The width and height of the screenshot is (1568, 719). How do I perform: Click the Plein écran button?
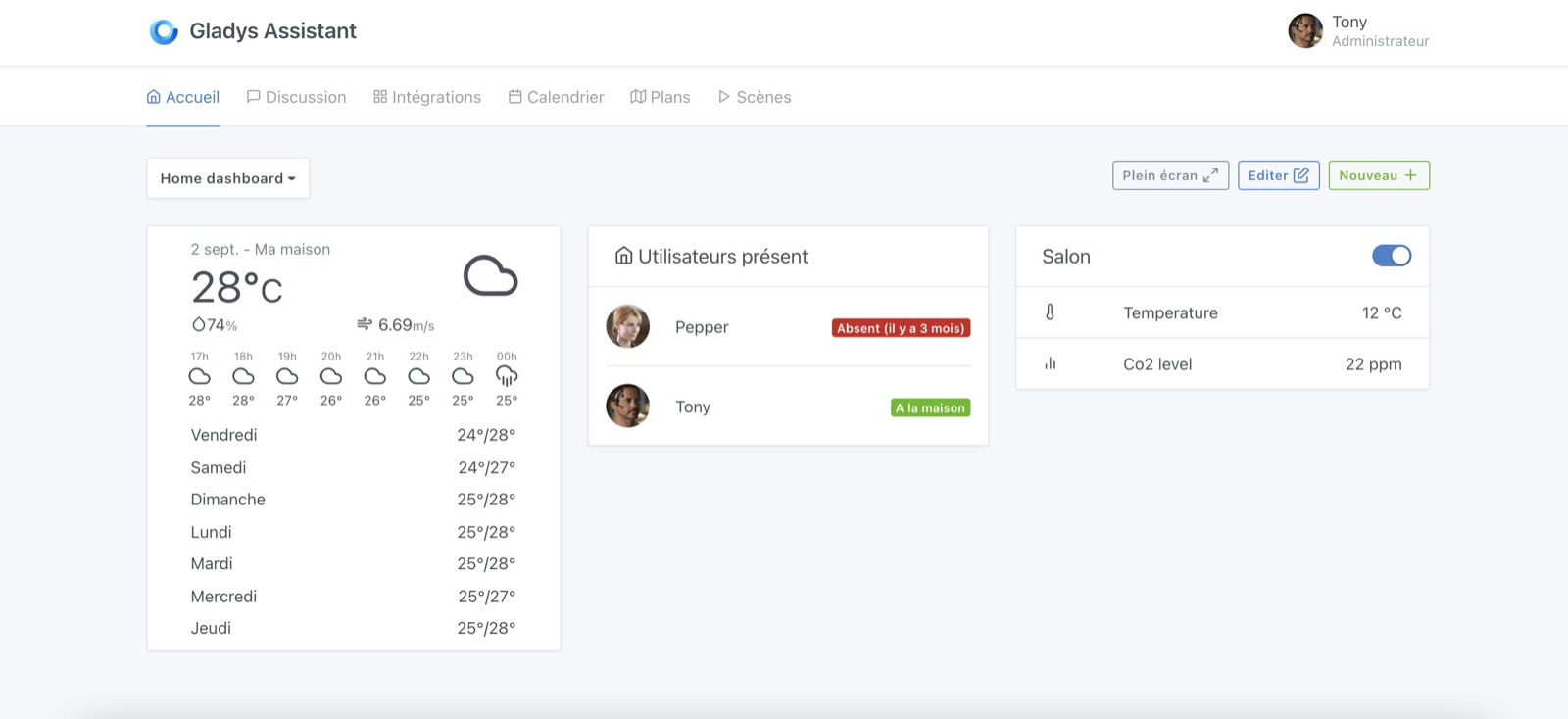click(x=1170, y=175)
